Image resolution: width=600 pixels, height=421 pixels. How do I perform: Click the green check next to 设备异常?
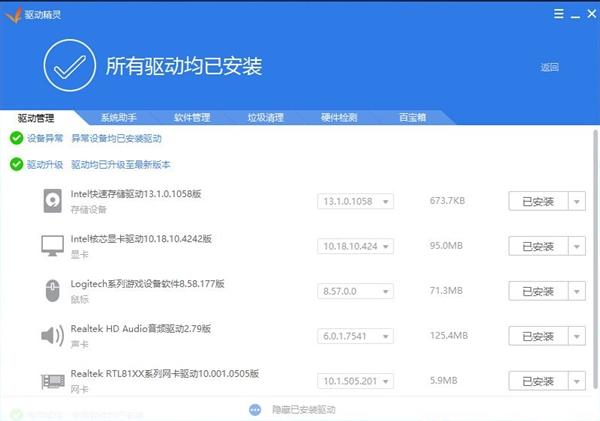click(x=16, y=138)
